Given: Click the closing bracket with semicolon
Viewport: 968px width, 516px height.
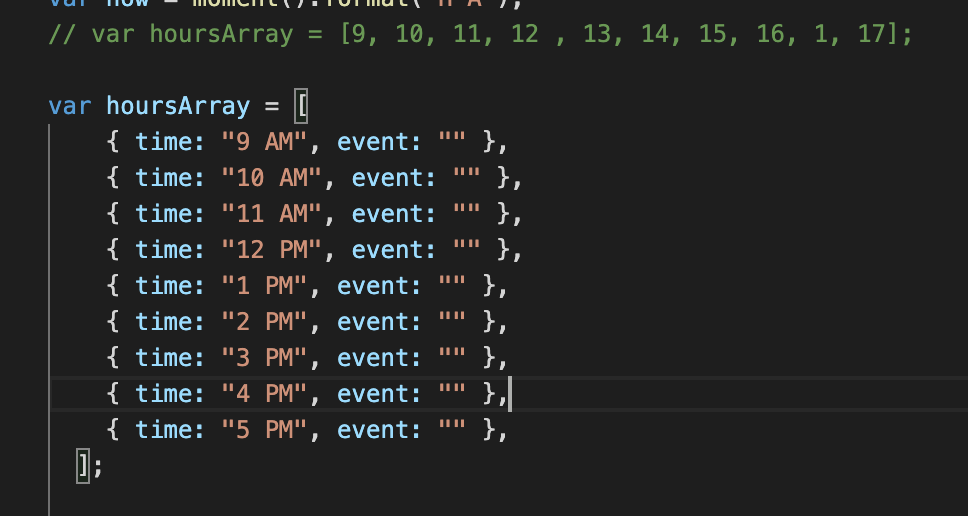Looking at the screenshot, I should [90, 465].
